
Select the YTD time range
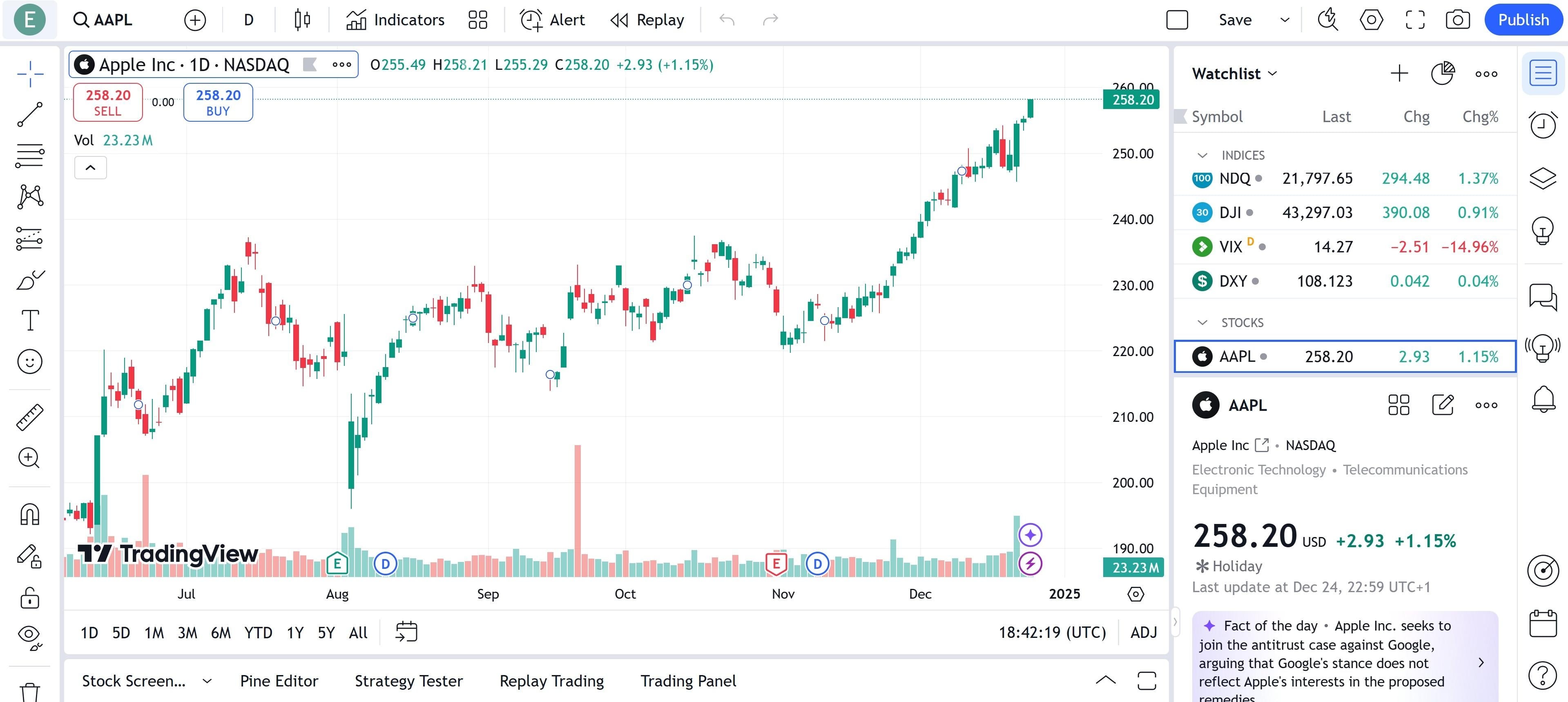[x=258, y=633]
